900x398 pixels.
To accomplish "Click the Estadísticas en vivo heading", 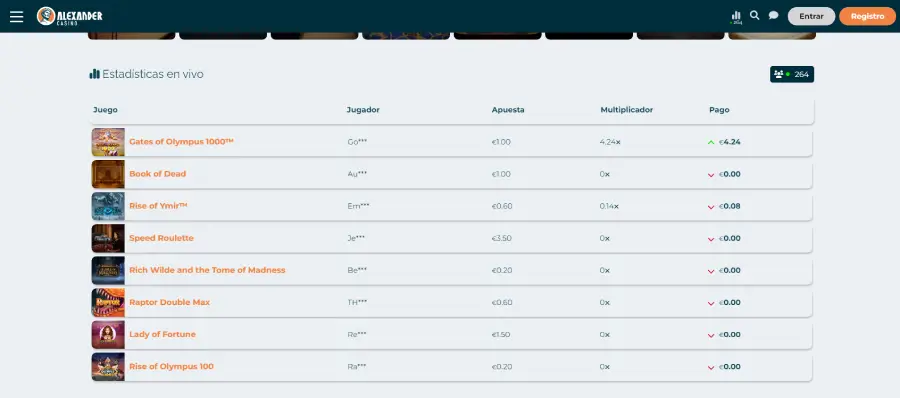I will pos(153,74).
